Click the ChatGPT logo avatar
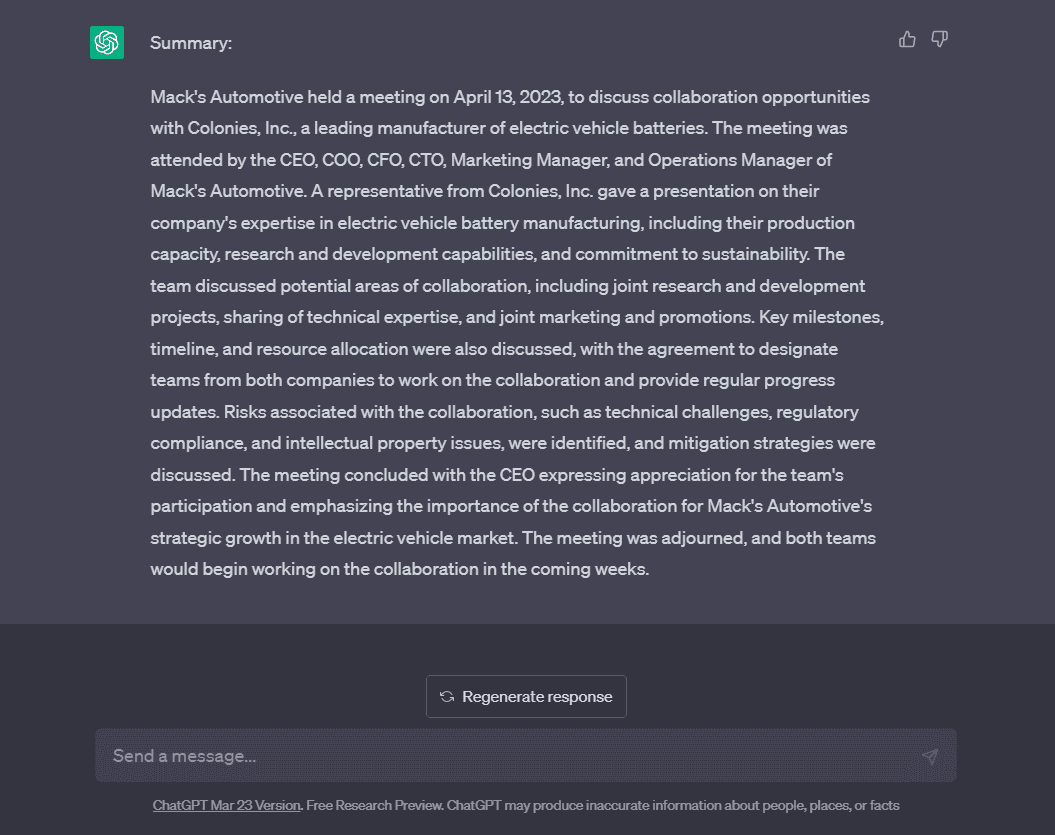This screenshot has height=835, width=1055. pyautogui.click(x=107, y=42)
